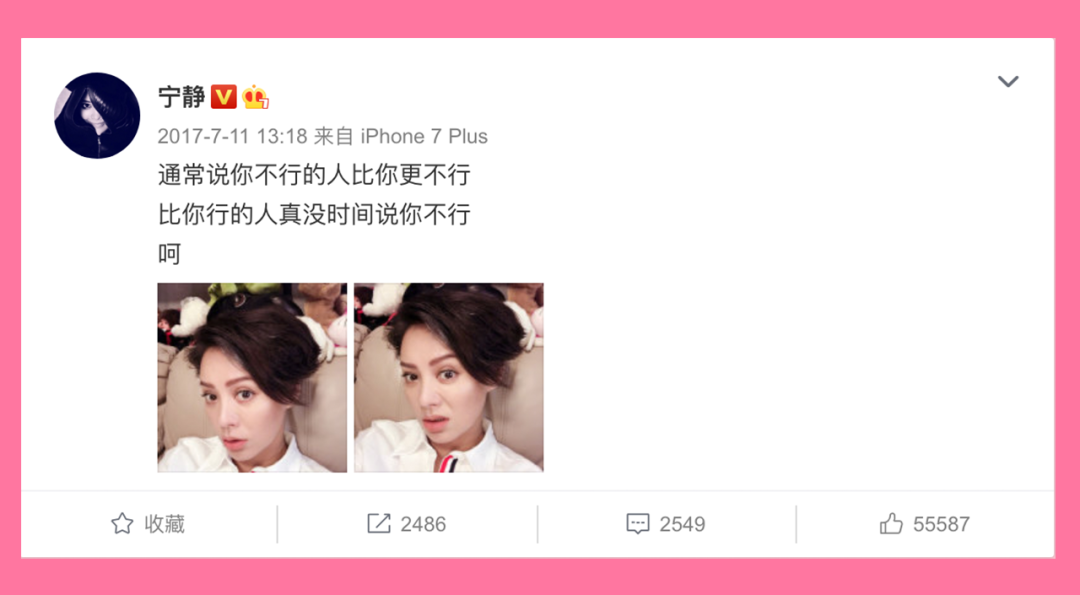Image resolution: width=1080 pixels, height=595 pixels.
Task: Click the 收藏 favorite label
Action: click(x=165, y=524)
